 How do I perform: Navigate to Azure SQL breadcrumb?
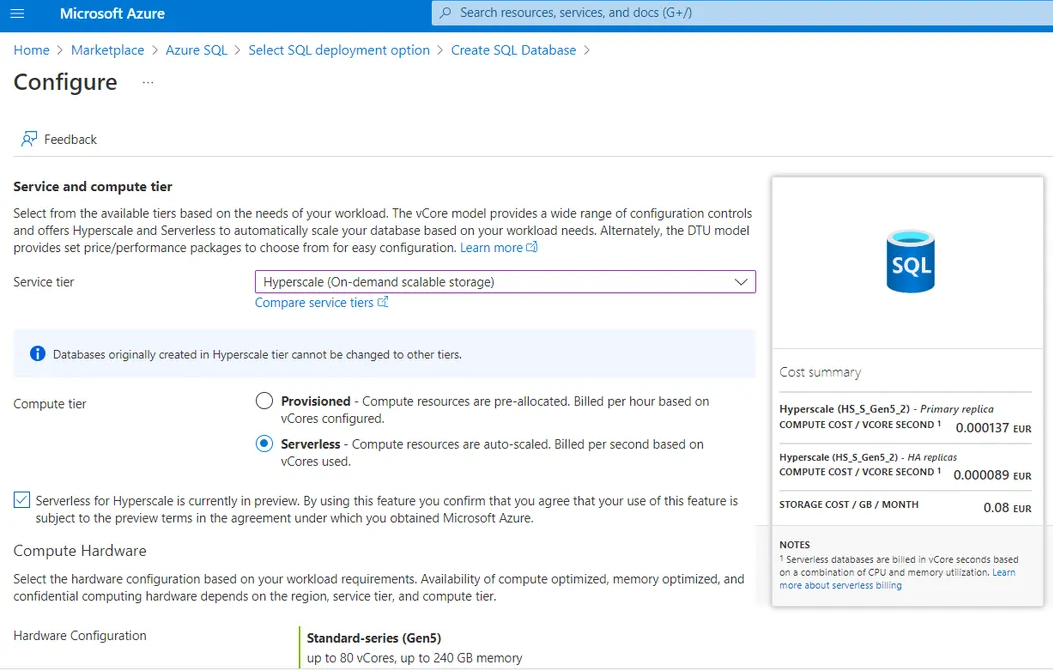tap(196, 50)
